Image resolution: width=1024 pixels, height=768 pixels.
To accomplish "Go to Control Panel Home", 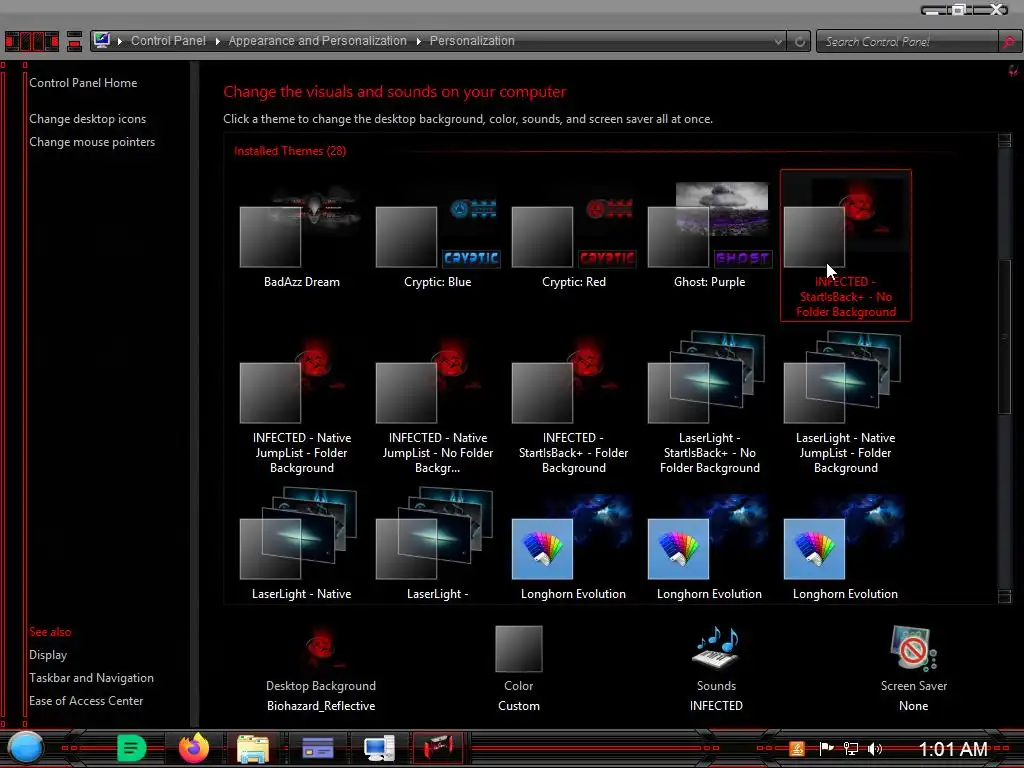I will pos(83,83).
